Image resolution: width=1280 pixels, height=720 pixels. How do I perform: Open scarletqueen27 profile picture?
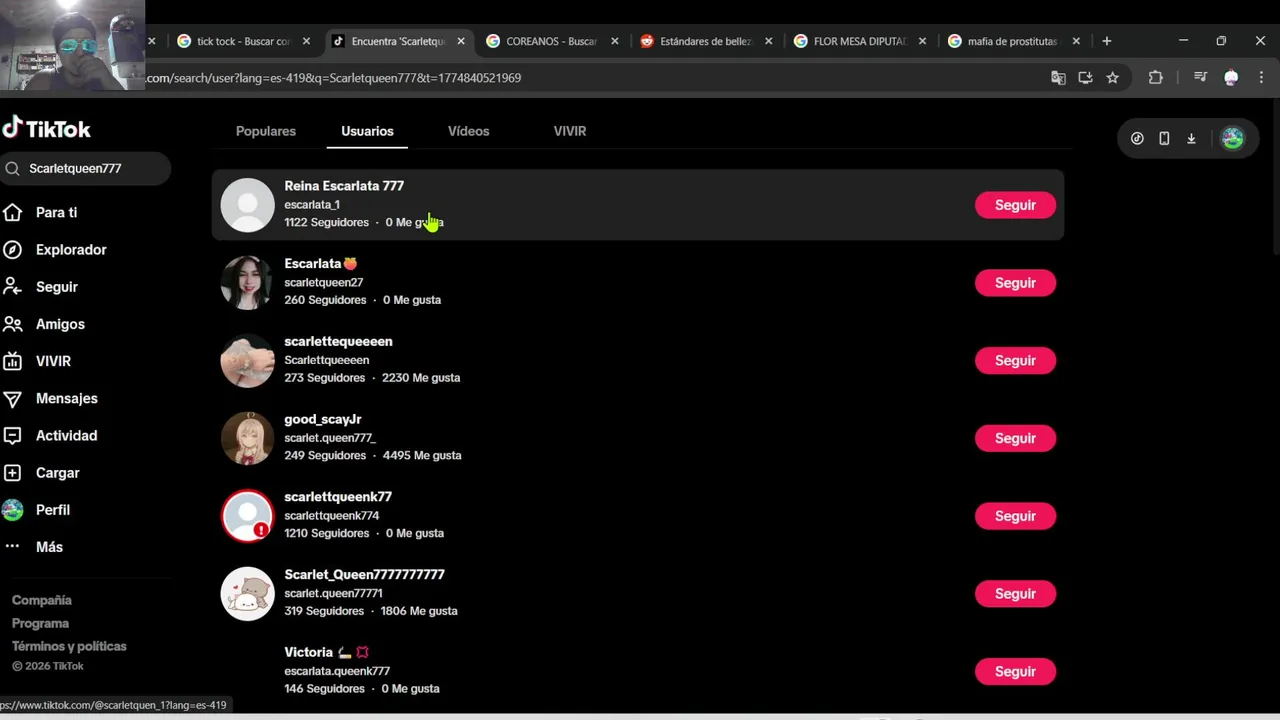[247, 283]
